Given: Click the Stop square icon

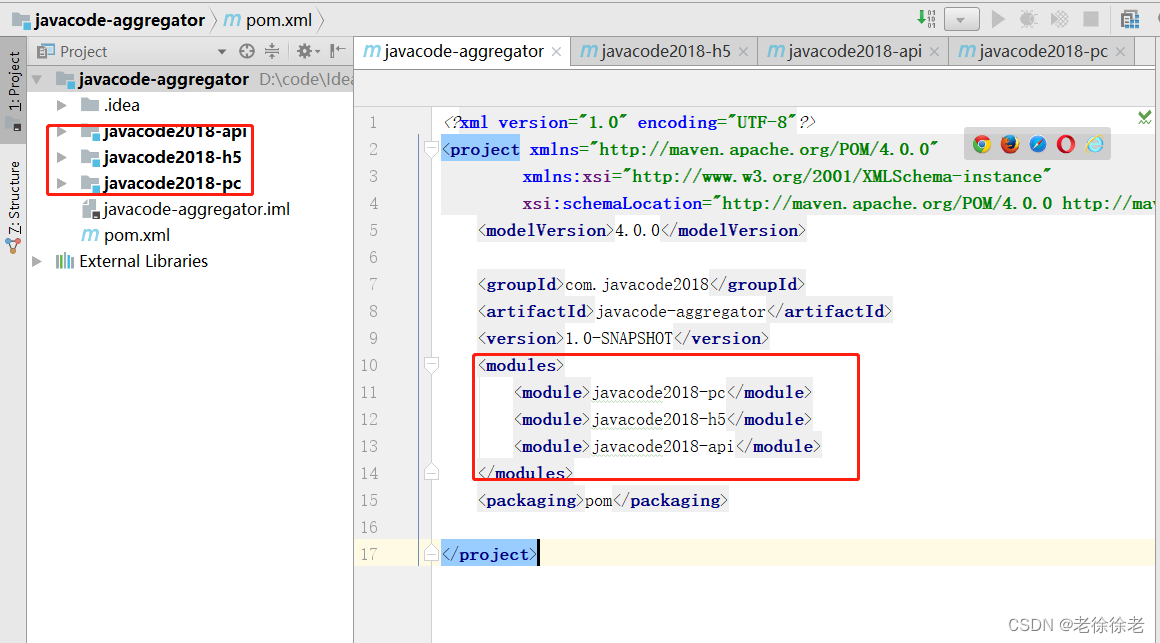Looking at the screenshot, I should [x=1090, y=19].
